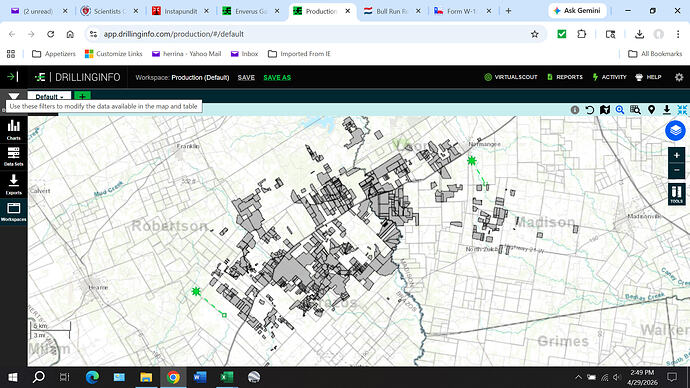Click the green bottom-hole square marker
Screen dimensions: 690x388
coord(224,315)
